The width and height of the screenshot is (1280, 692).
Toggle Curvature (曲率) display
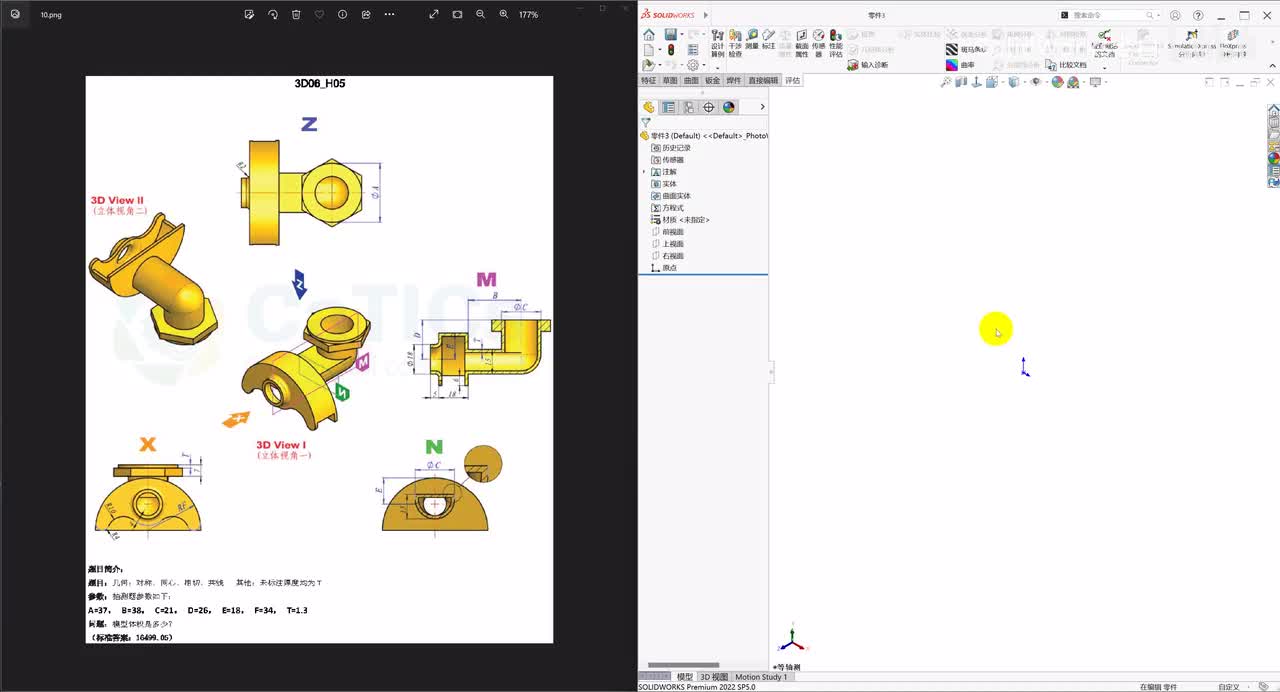(x=961, y=65)
